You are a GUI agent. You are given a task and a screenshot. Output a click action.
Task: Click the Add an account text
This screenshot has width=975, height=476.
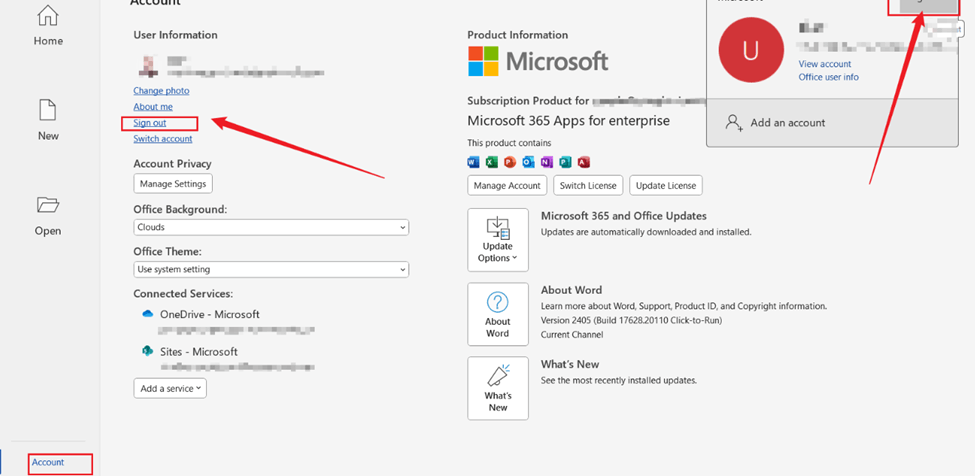coord(788,122)
